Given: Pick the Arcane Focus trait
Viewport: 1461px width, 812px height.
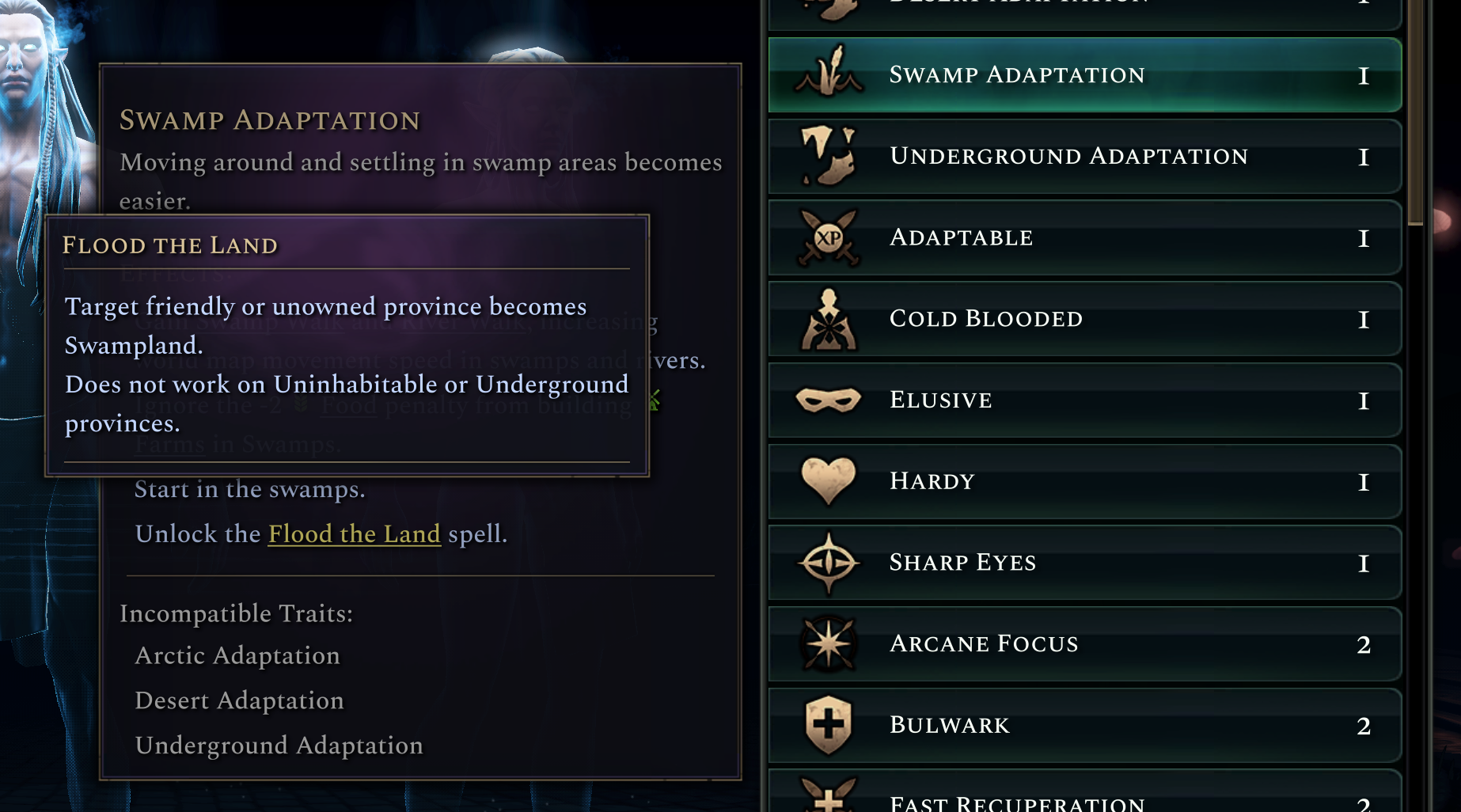Looking at the screenshot, I should pyautogui.click(x=1084, y=644).
